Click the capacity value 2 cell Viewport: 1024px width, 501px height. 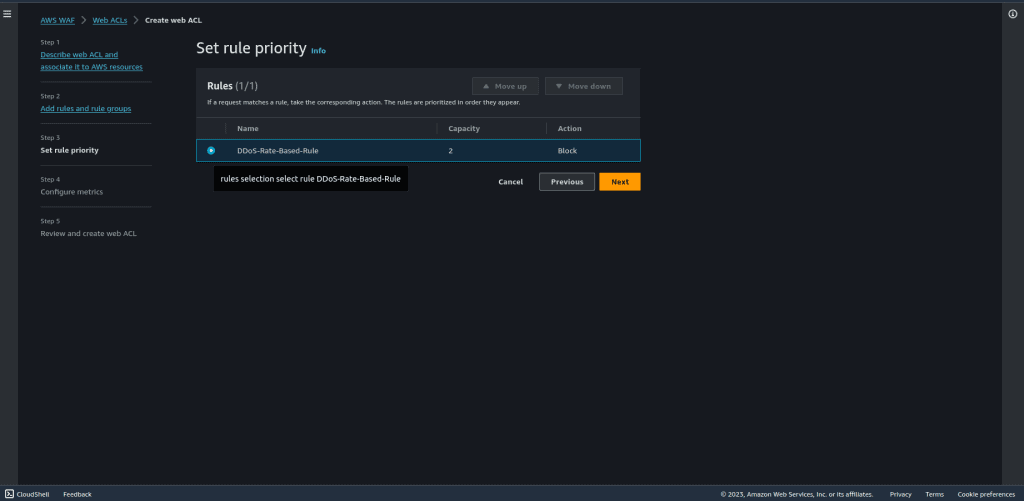(x=451, y=151)
